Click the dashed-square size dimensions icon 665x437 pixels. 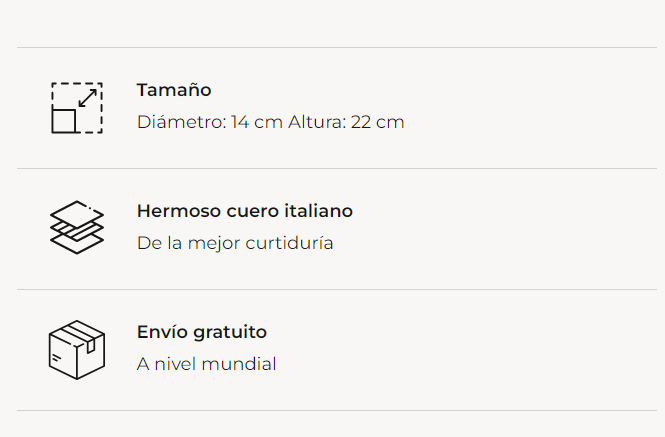click(77, 107)
